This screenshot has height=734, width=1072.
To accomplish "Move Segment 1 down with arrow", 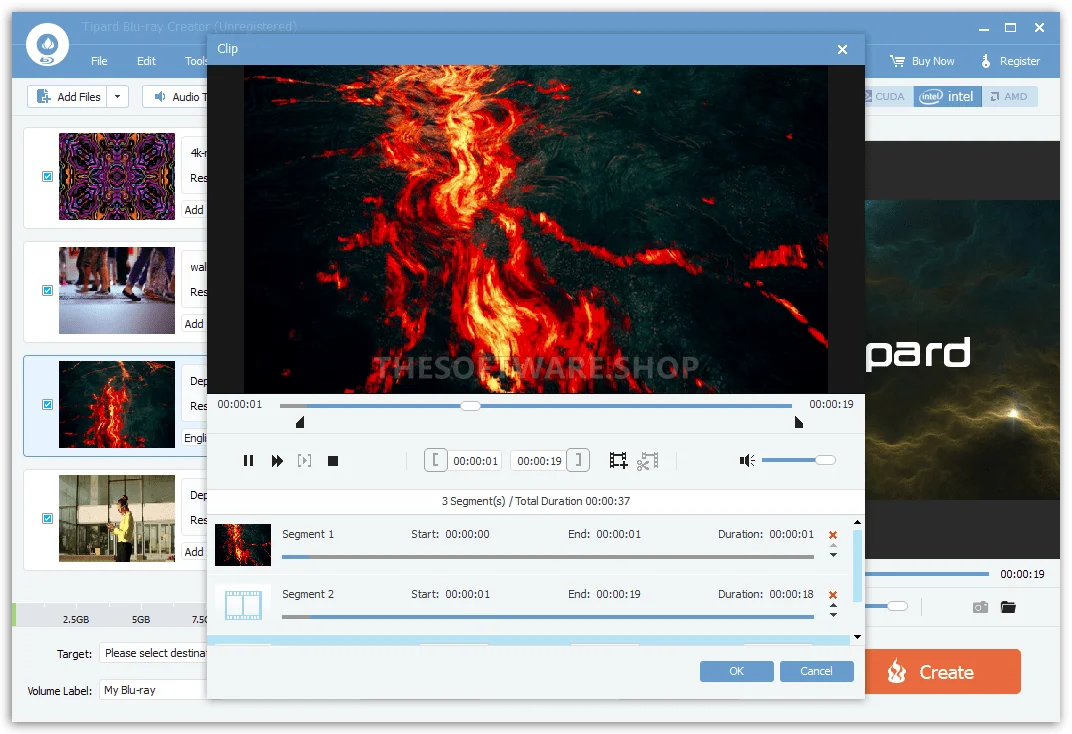I will pos(833,555).
